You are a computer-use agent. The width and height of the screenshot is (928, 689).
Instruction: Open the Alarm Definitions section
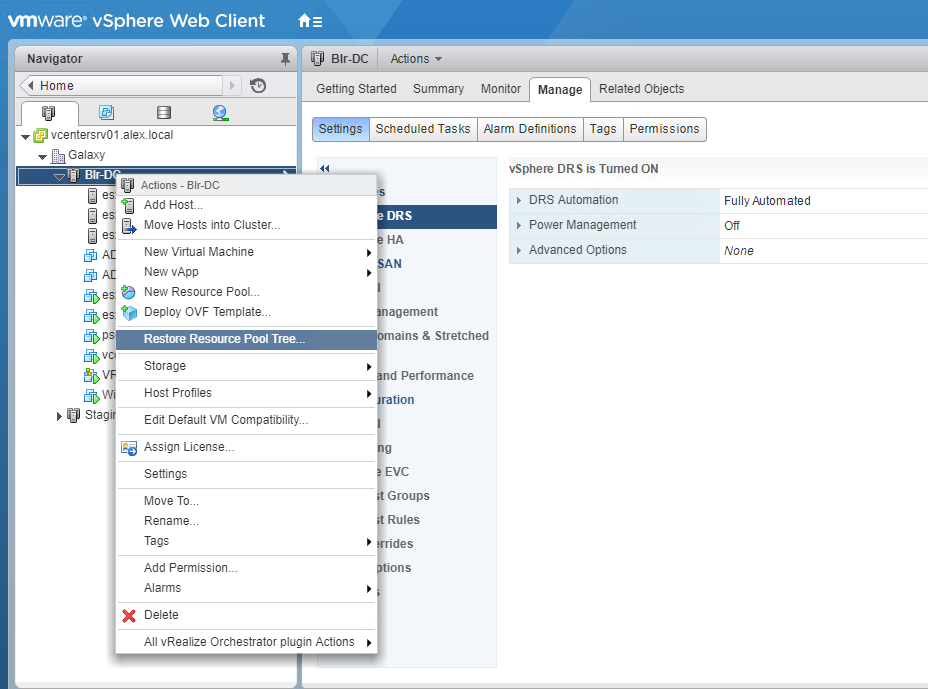(529, 129)
